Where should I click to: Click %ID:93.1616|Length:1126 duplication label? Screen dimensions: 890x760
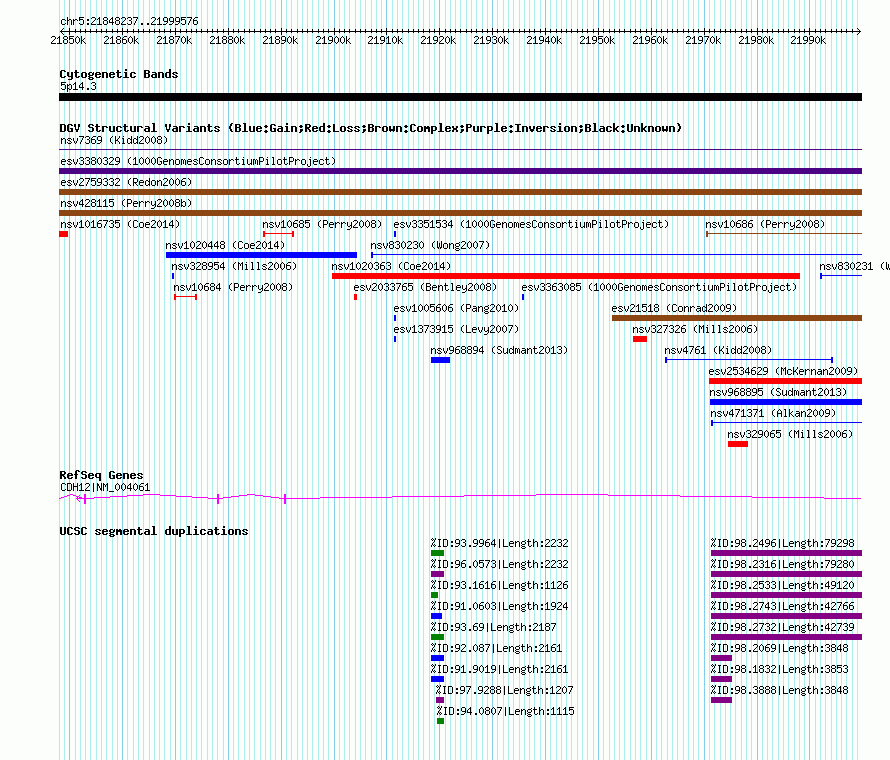coord(499,585)
